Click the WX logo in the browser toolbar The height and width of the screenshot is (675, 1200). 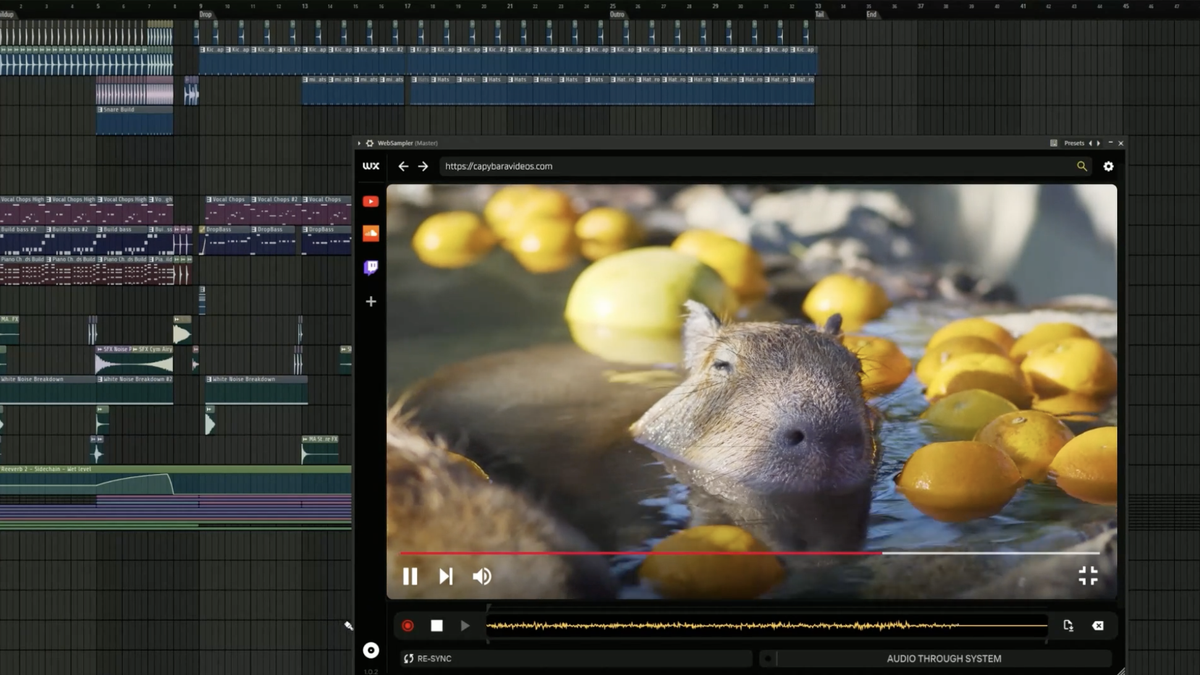tap(371, 166)
